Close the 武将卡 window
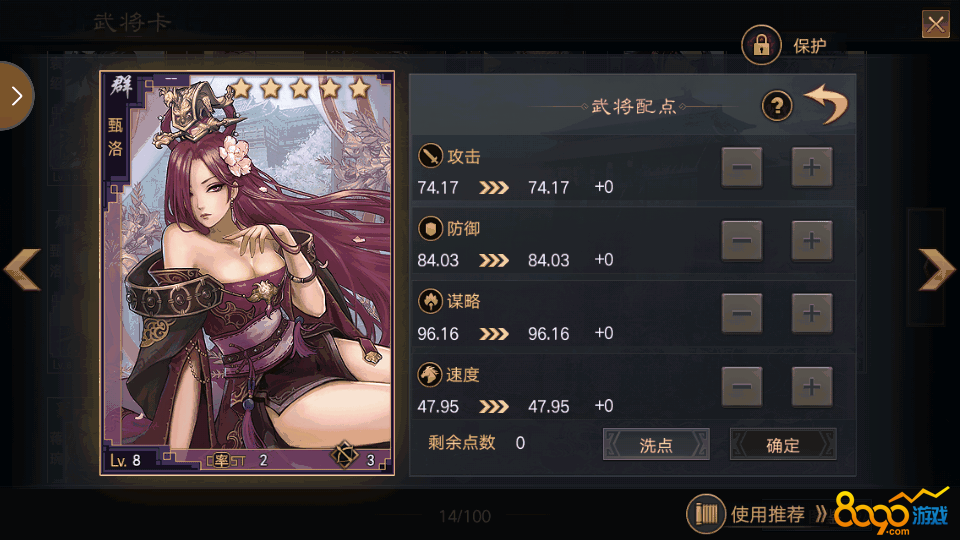Image resolution: width=960 pixels, height=540 pixels. [936, 24]
